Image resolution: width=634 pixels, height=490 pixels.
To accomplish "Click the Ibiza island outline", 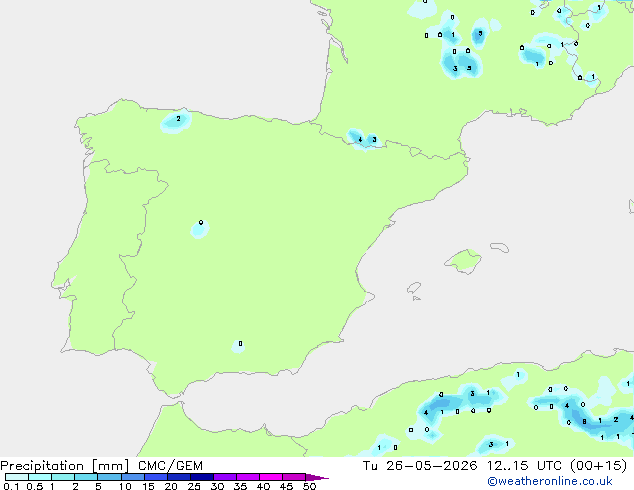I will (x=414, y=288).
